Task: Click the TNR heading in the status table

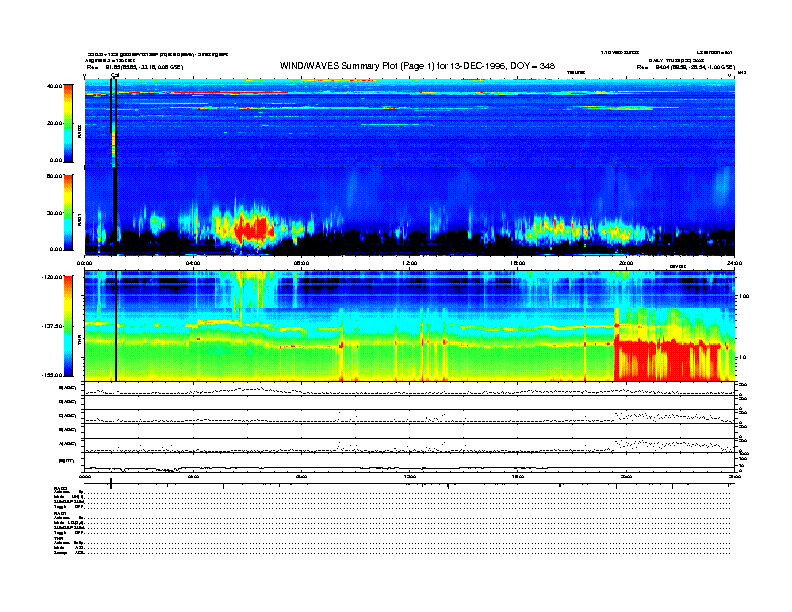Action: coord(58,538)
